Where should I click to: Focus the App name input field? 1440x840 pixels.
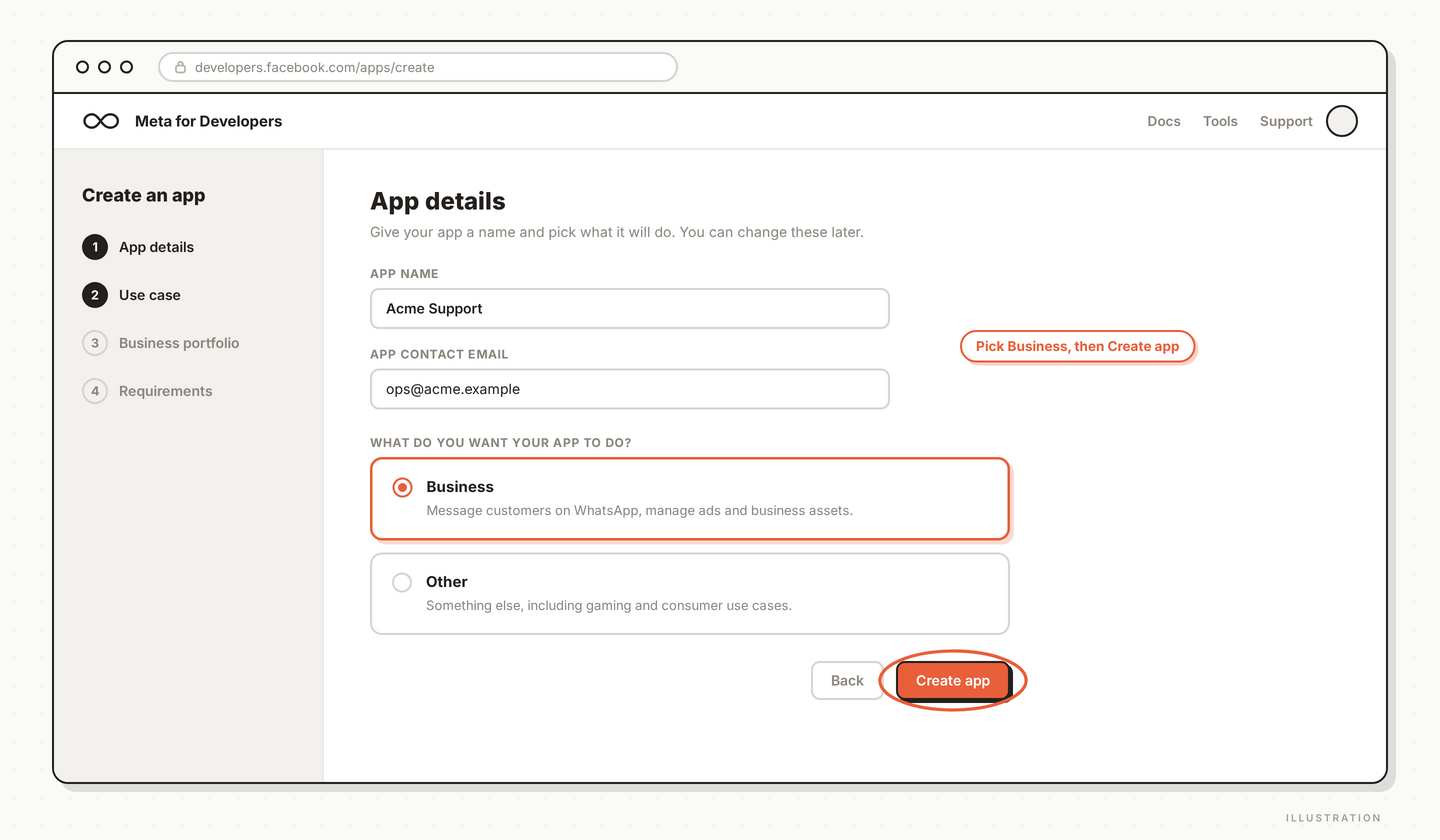[630, 308]
